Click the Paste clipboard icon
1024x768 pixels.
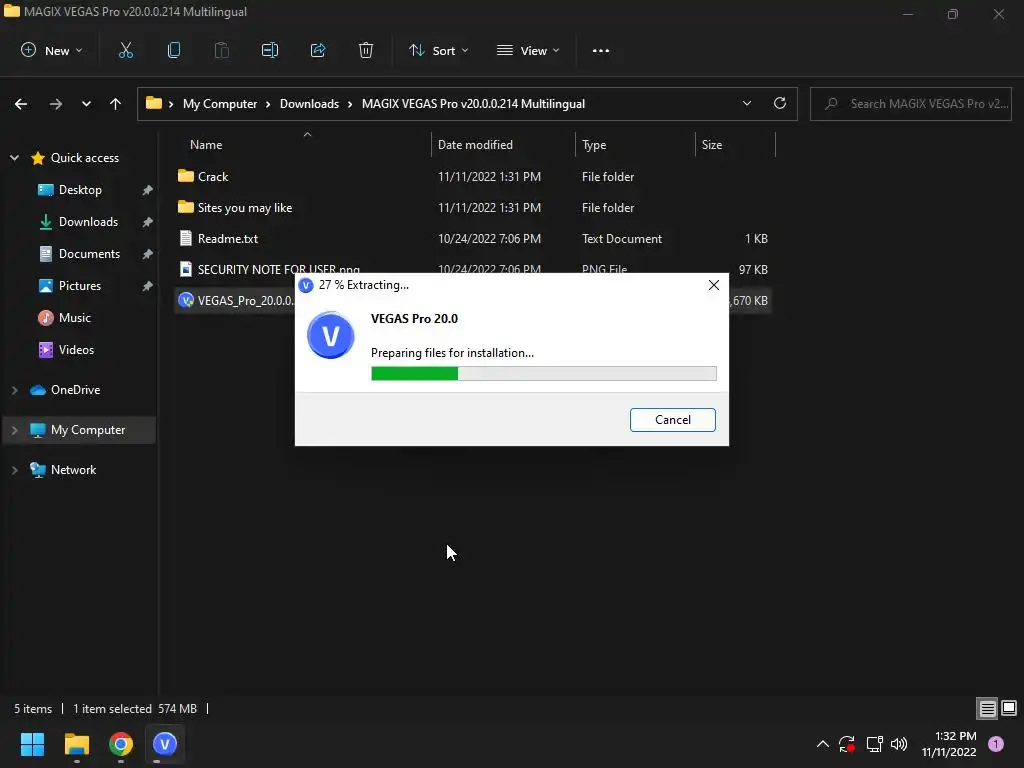[x=221, y=50]
